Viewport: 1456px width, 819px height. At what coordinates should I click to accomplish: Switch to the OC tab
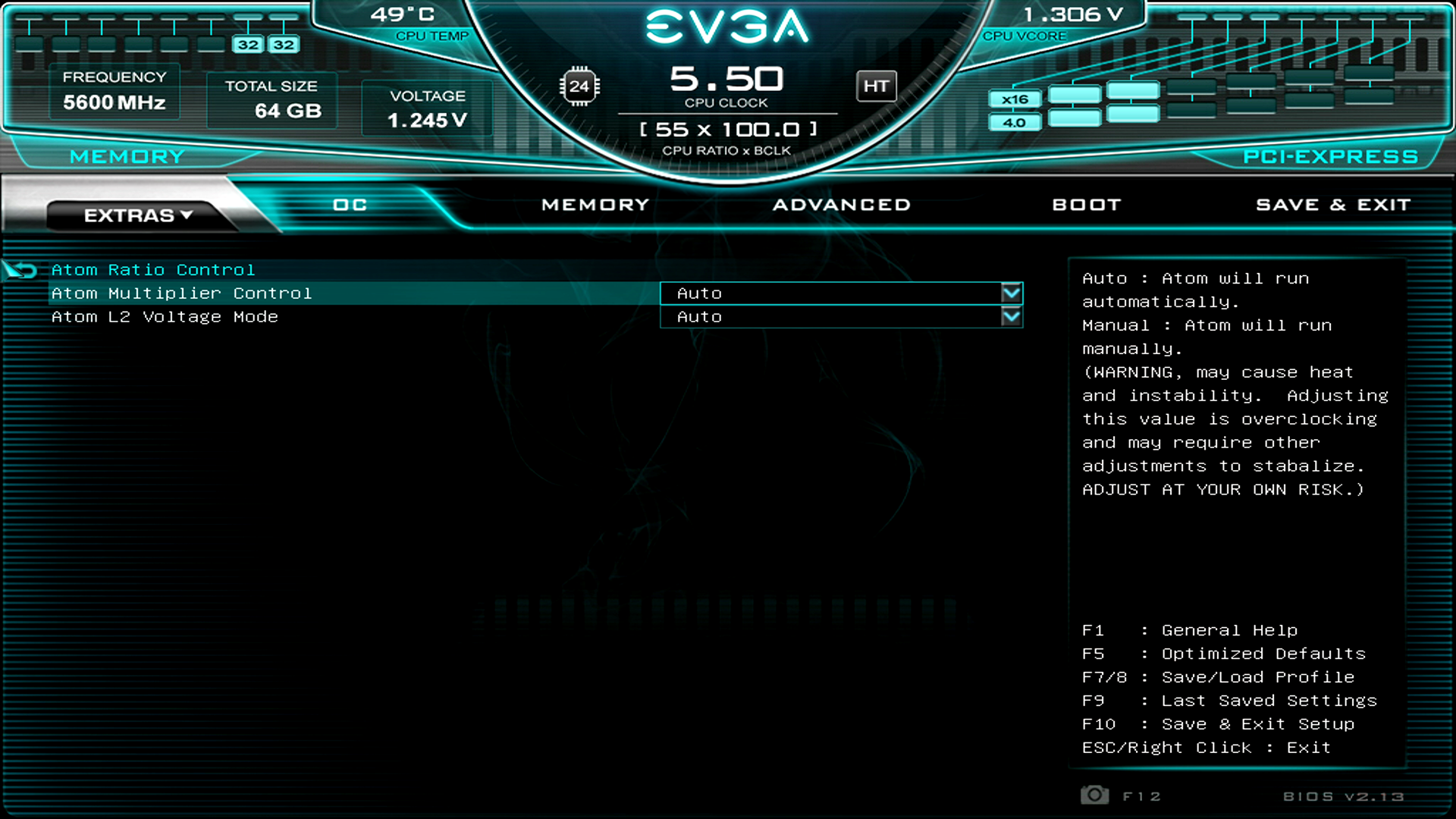(x=350, y=205)
